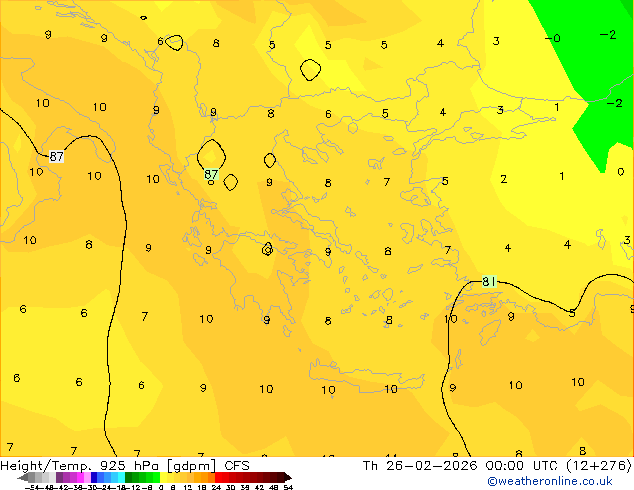The width and height of the screenshot is (634, 490).
Task: Click the large closed contour circle near '5' values
Action: [x=310, y=70]
